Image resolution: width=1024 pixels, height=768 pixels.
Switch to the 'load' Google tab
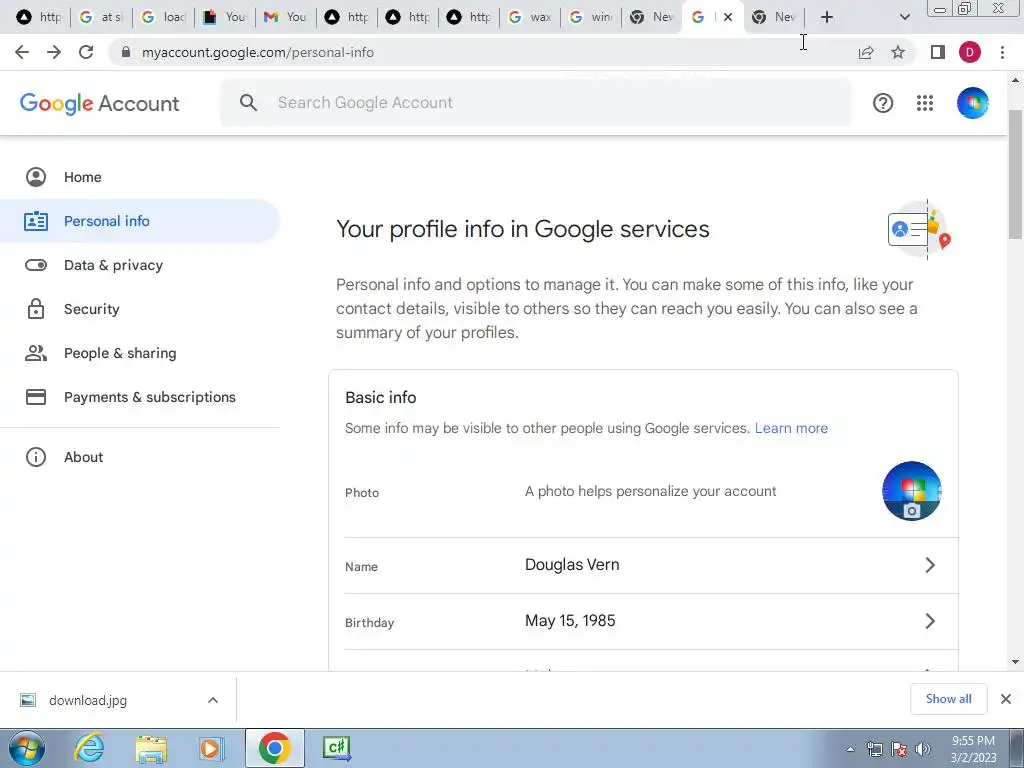click(x=163, y=17)
